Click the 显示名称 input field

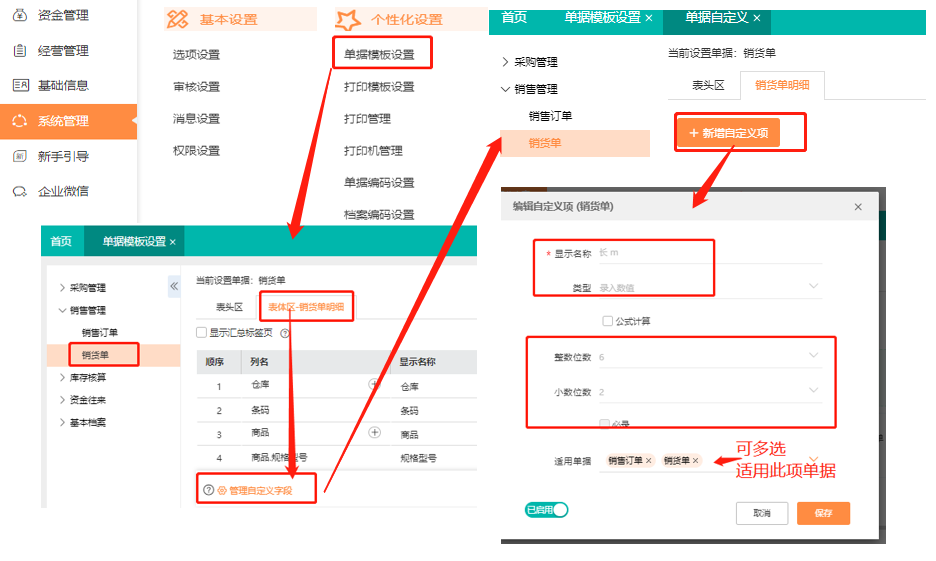(x=710, y=253)
